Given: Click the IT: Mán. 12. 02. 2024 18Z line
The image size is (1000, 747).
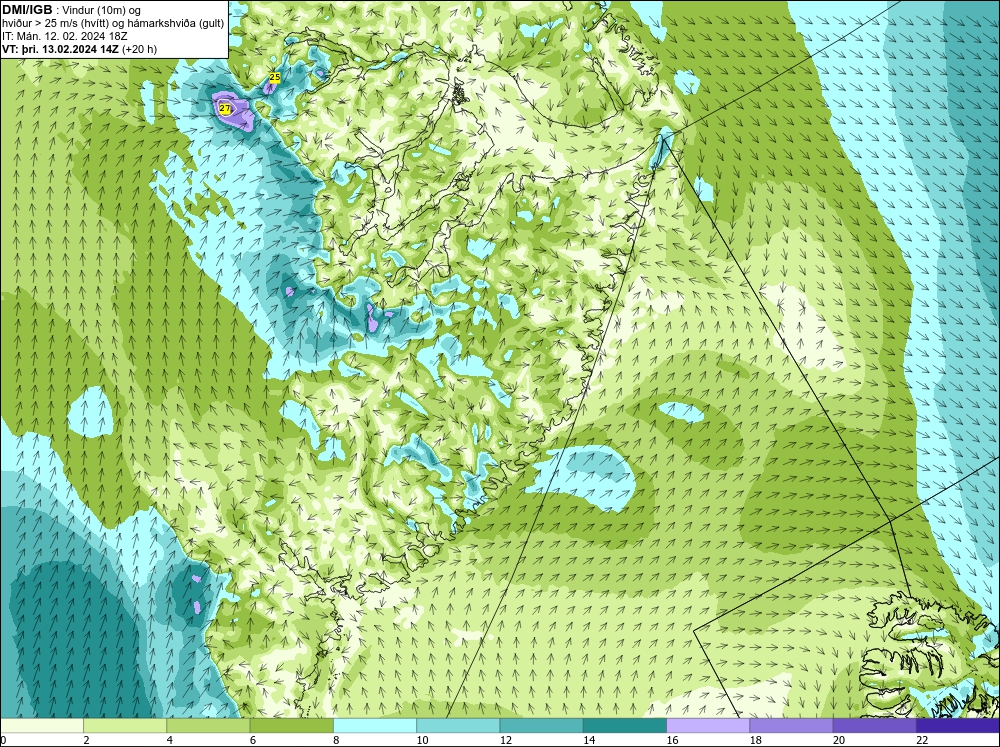Looking at the screenshot, I should coord(64,36).
